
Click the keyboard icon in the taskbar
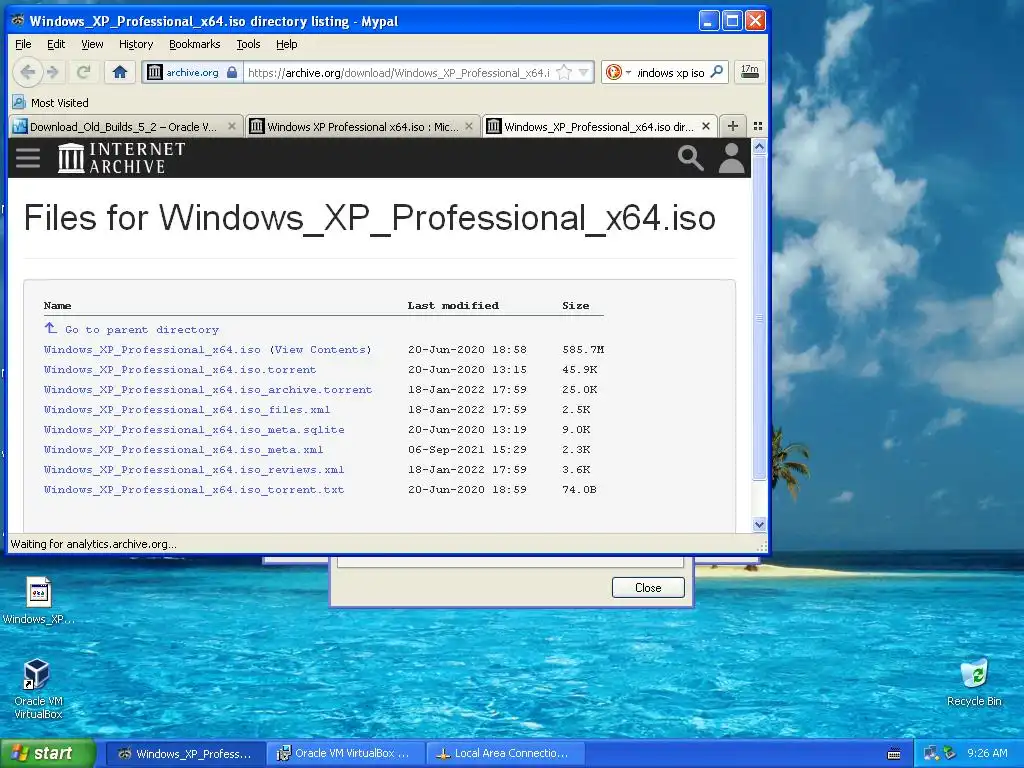tap(894, 754)
